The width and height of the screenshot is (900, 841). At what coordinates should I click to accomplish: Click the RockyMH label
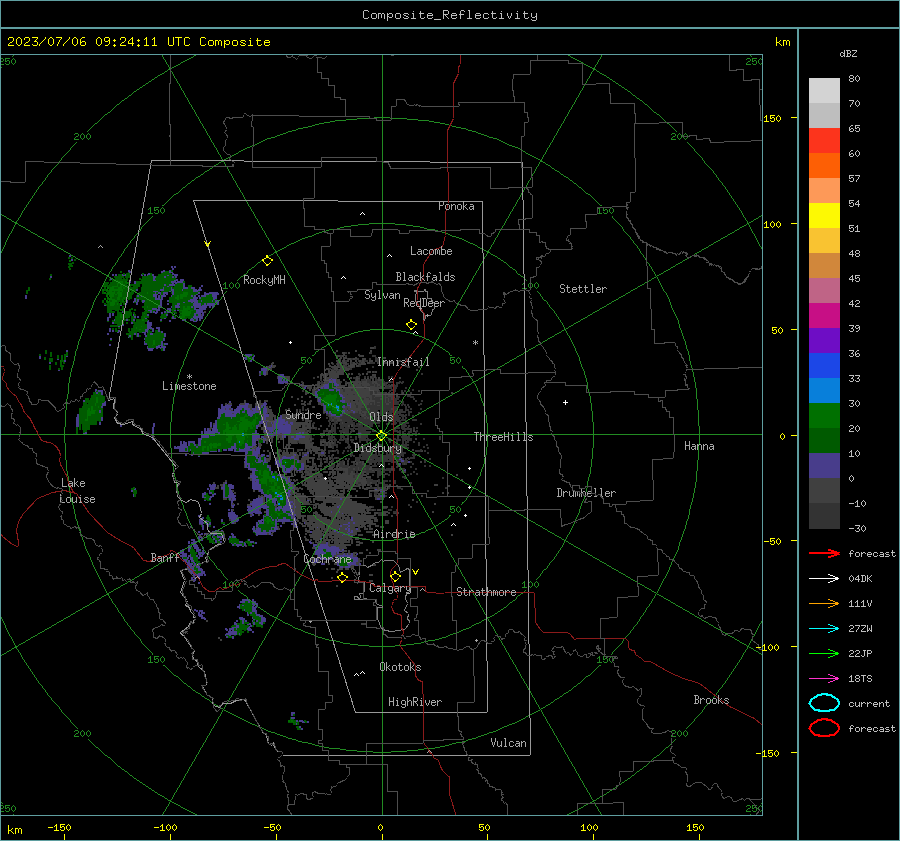264,280
